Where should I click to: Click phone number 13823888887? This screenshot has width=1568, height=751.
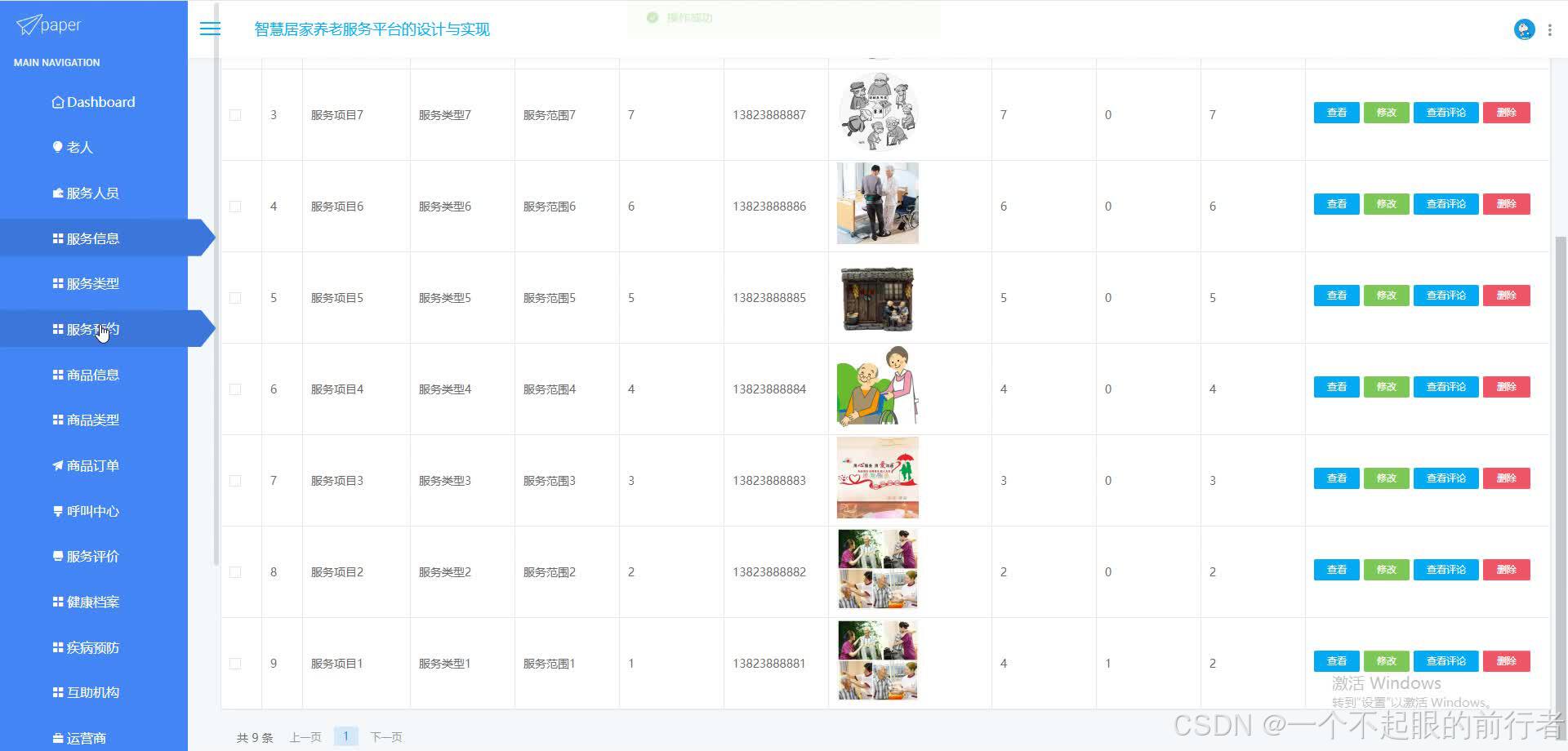(x=769, y=115)
